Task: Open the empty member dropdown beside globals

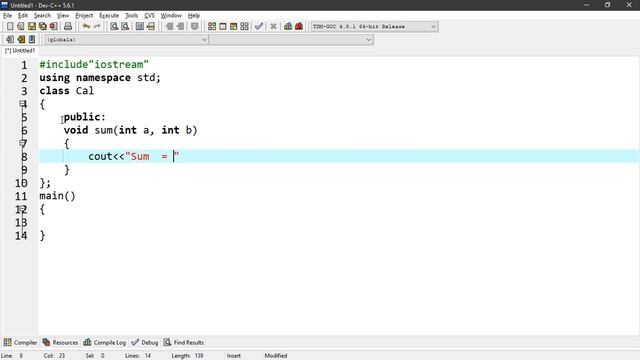Action: tap(291, 40)
